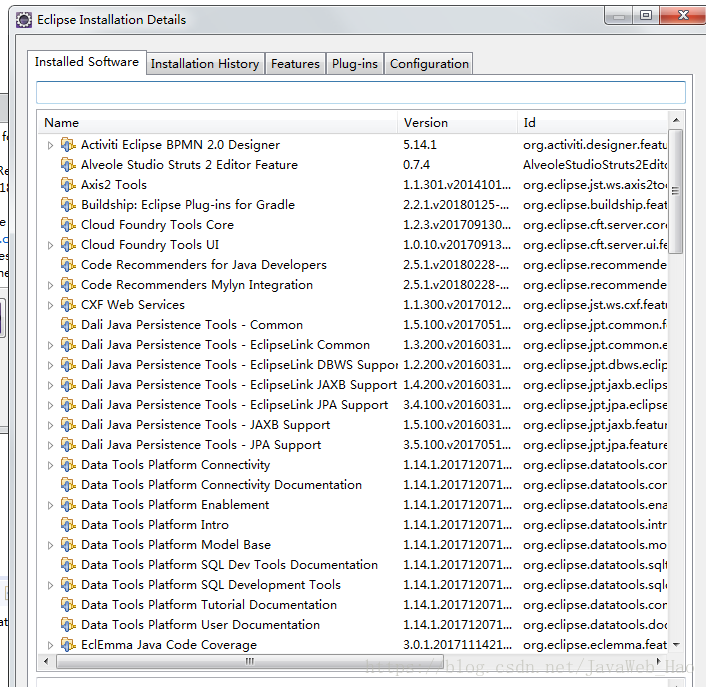Click the horizontal scrollbar left arrow
Viewport: 706px width, 687px height.
pos(46,661)
